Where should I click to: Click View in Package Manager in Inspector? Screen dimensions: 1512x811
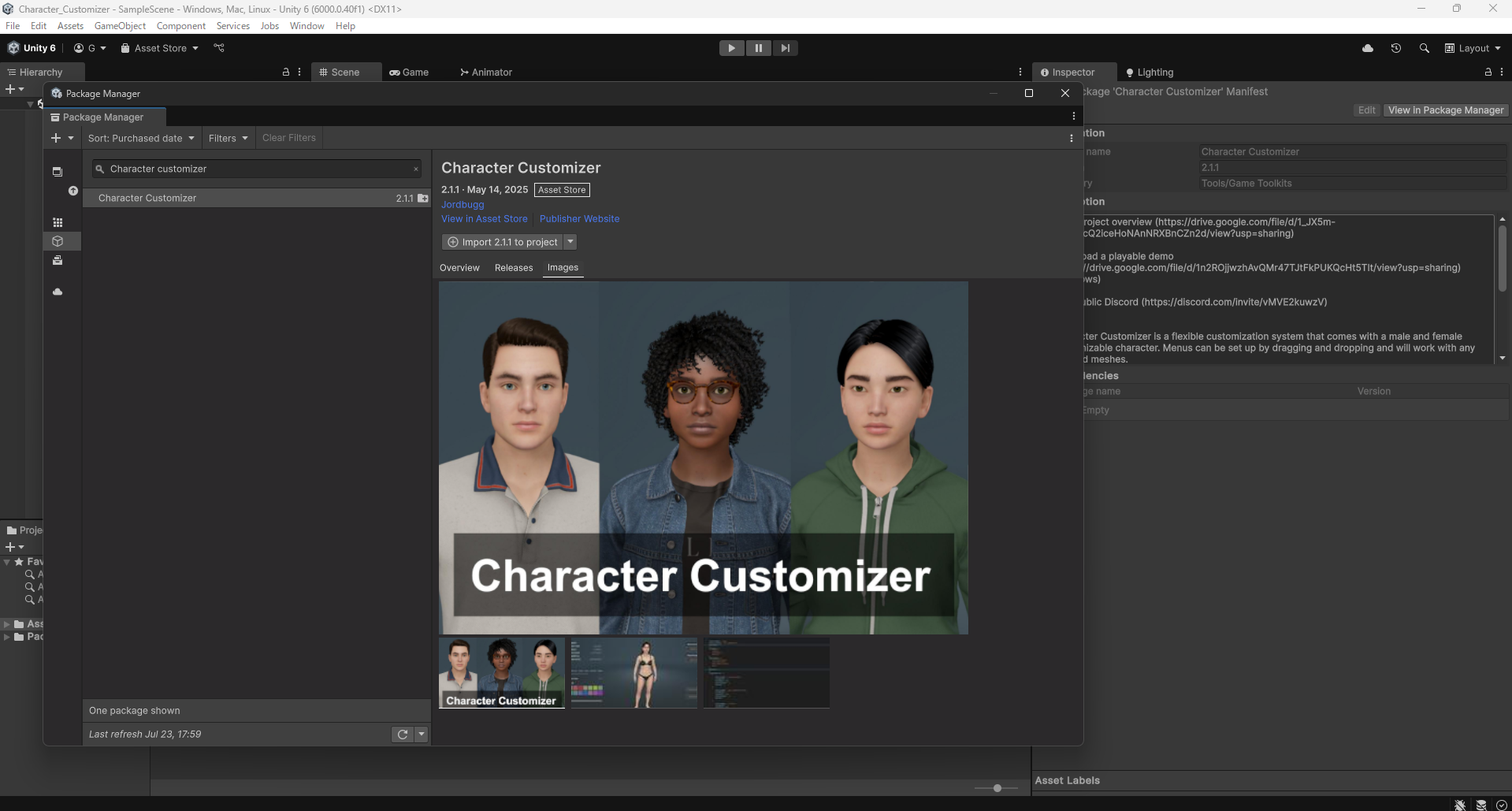pyautogui.click(x=1446, y=110)
